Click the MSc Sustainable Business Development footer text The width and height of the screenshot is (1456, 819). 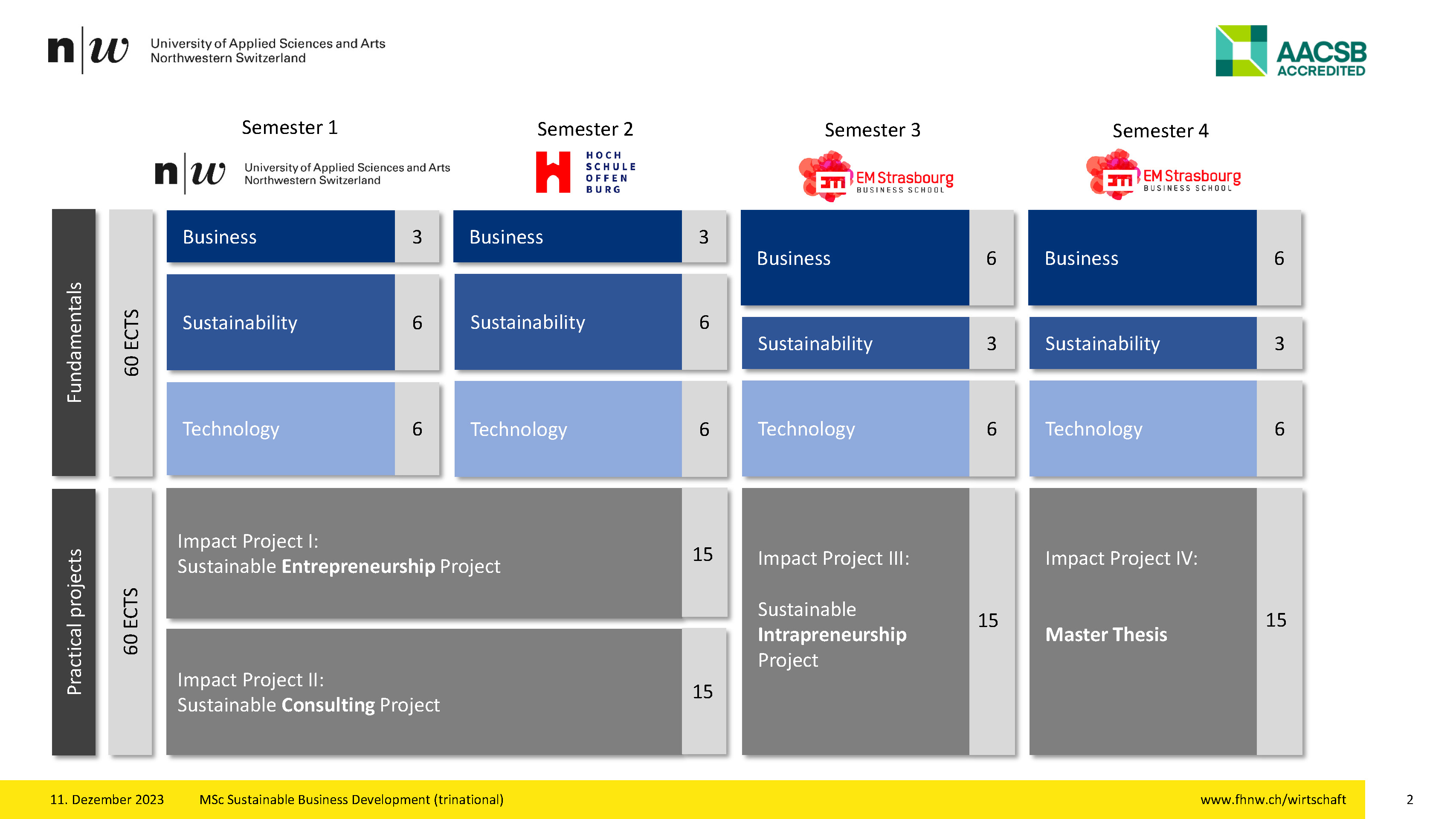(x=351, y=799)
